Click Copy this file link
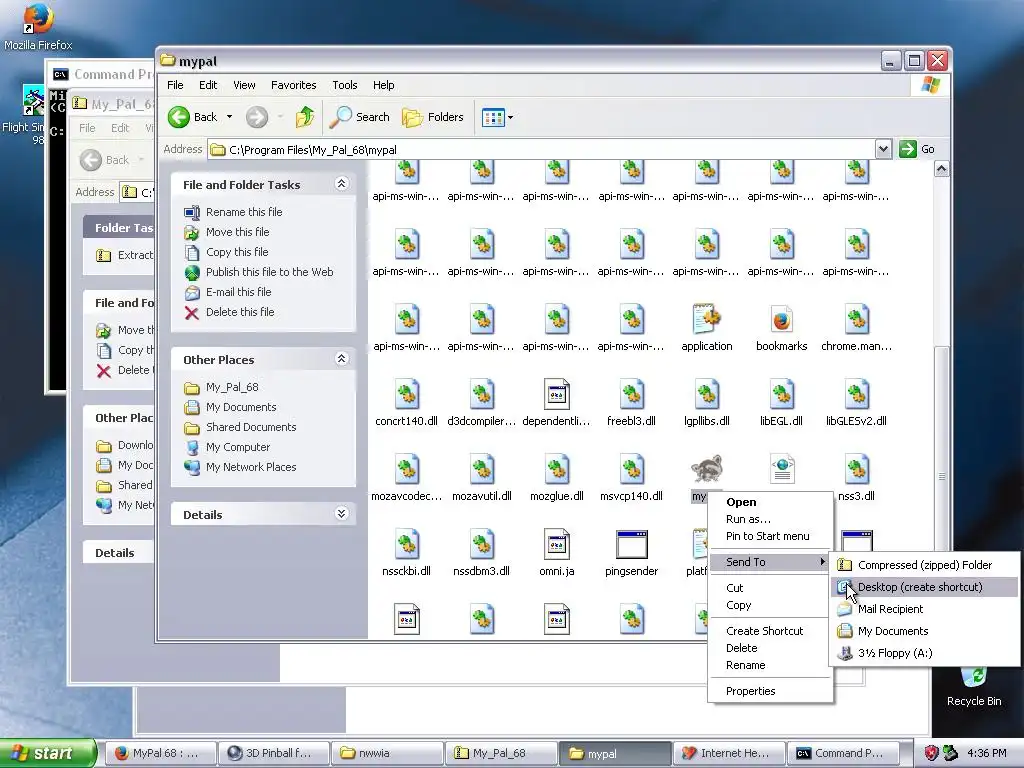Image resolution: width=1024 pixels, height=768 pixels. click(236, 252)
